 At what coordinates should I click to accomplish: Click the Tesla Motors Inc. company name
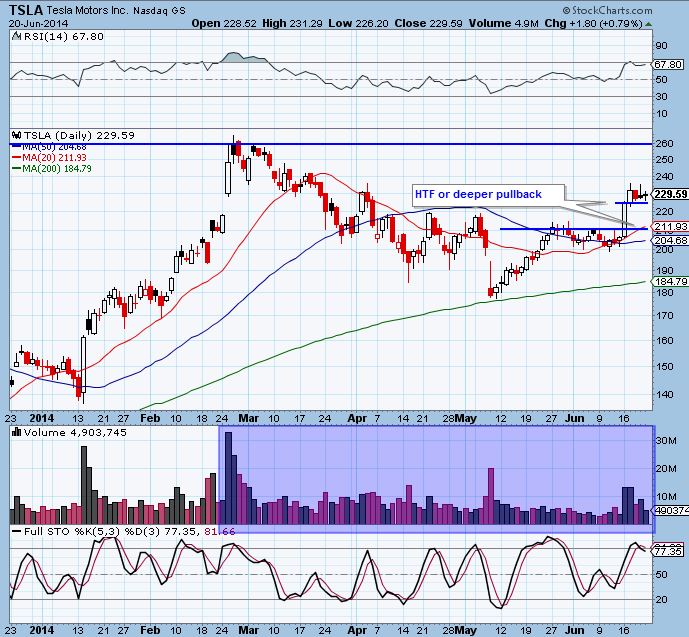click(87, 10)
